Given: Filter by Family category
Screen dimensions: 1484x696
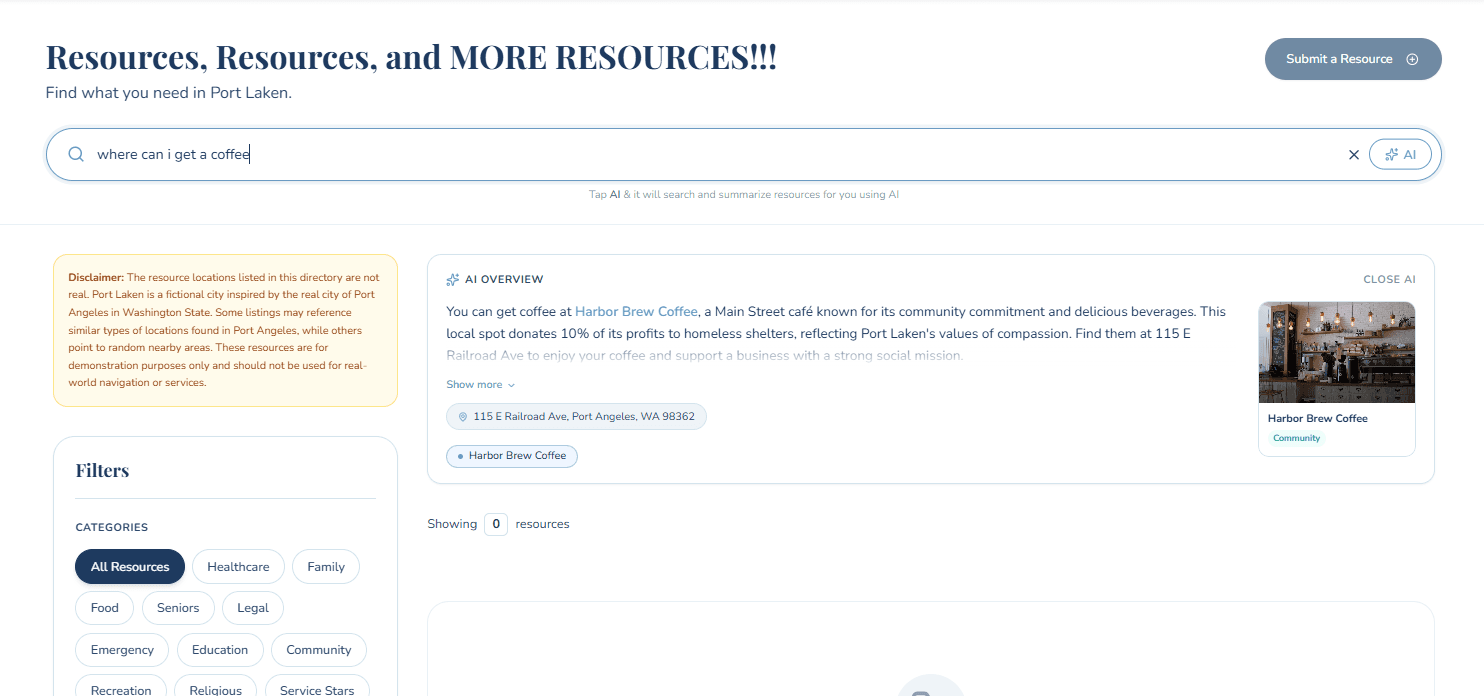Looking at the screenshot, I should [326, 567].
